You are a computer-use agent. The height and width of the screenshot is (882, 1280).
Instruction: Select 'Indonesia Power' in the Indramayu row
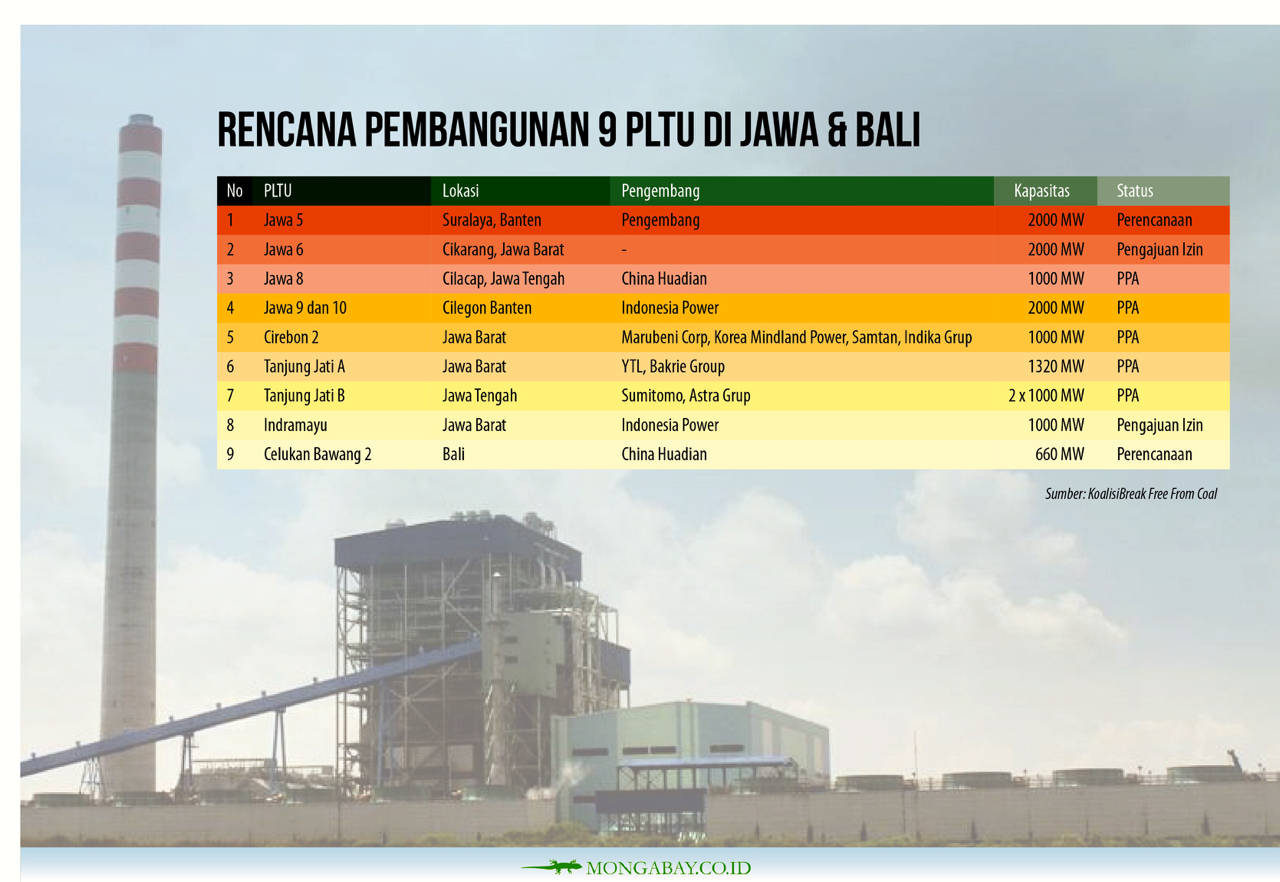670,425
